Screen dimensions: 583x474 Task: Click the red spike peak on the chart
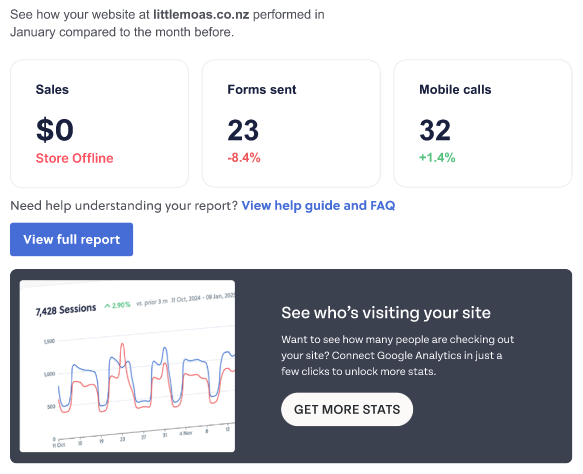(x=122, y=346)
